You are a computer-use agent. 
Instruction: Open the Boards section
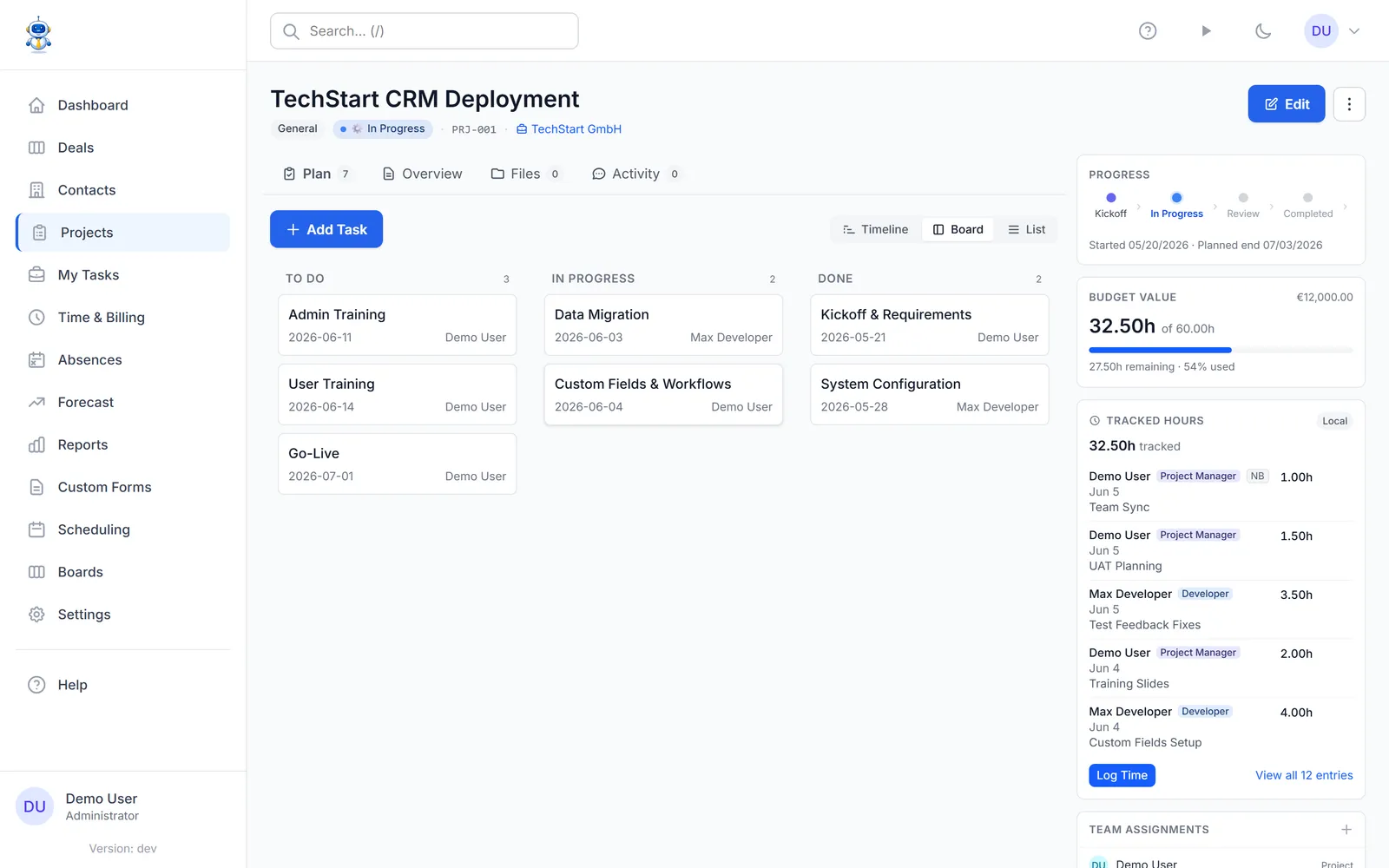(122, 573)
